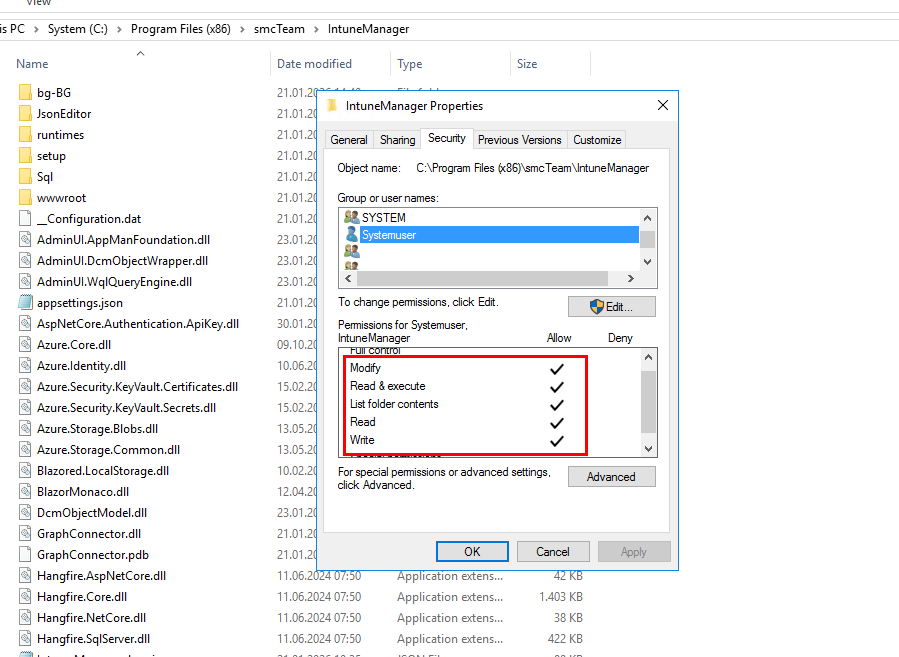Select the Hangfire.Core.dll file icon
This screenshot has height=657, width=899.
point(26,596)
